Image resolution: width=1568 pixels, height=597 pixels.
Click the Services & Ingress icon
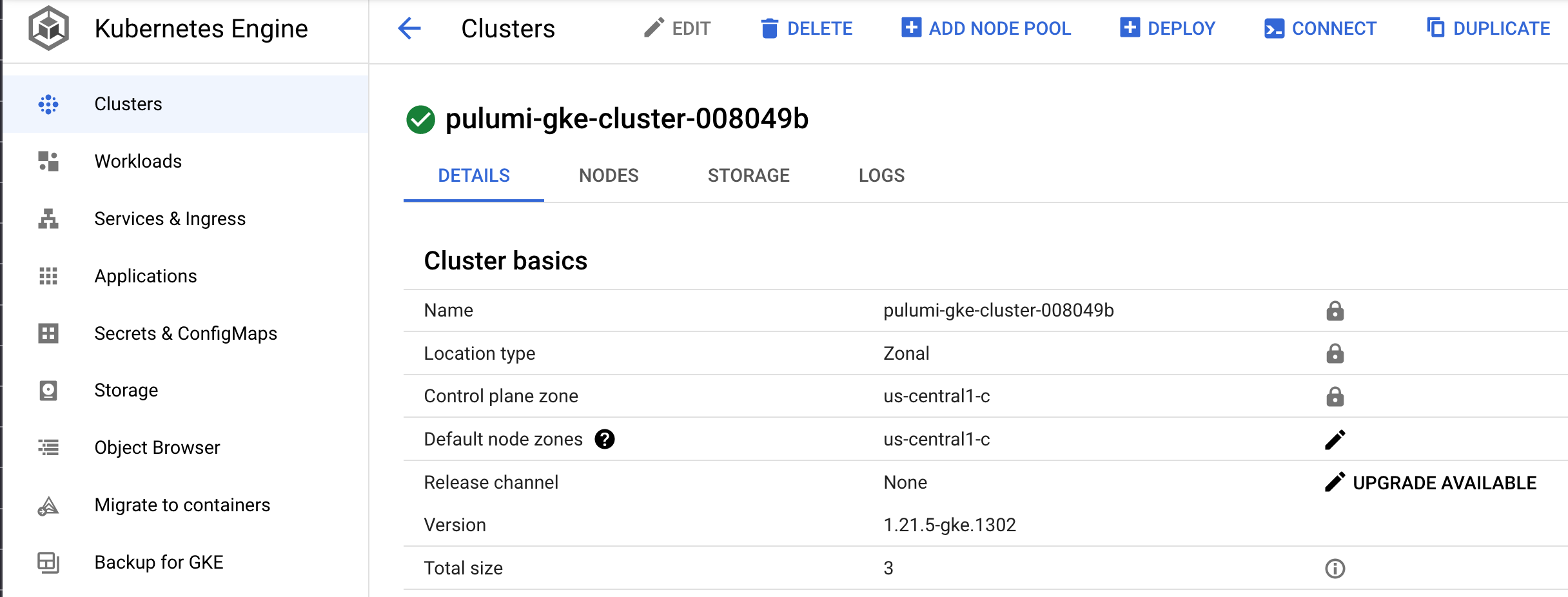click(48, 219)
